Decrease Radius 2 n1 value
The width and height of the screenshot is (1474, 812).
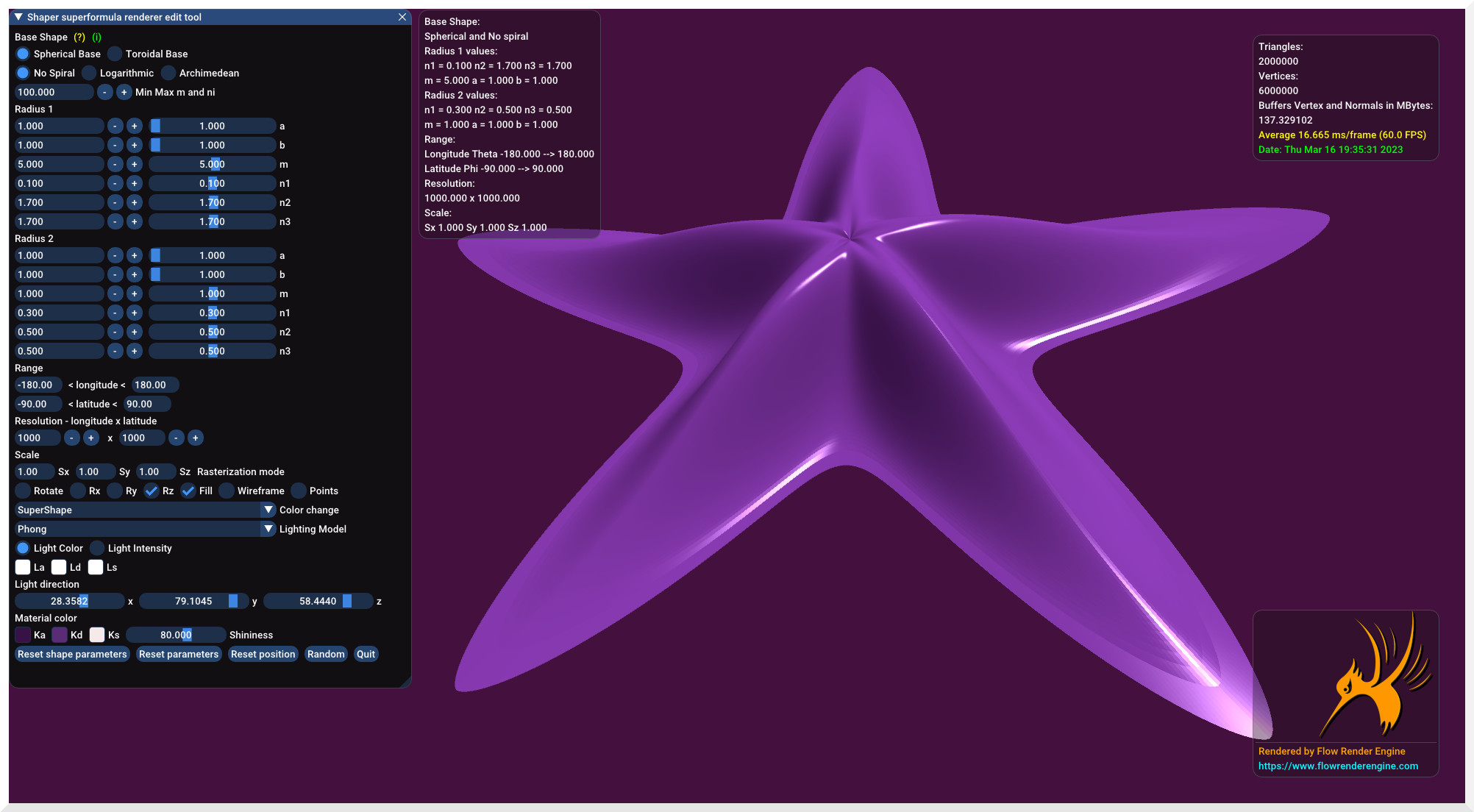pyautogui.click(x=115, y=313)
